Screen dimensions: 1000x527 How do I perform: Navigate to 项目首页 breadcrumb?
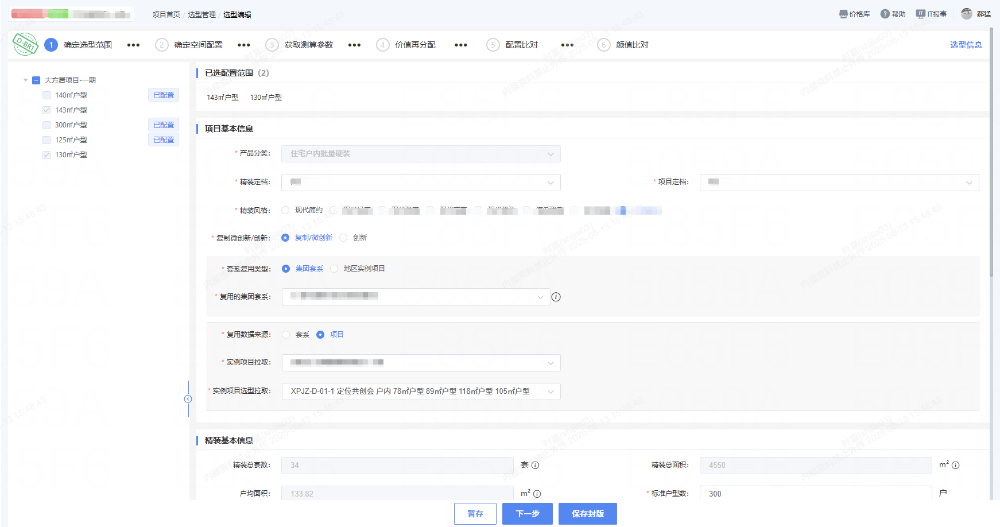166,15
